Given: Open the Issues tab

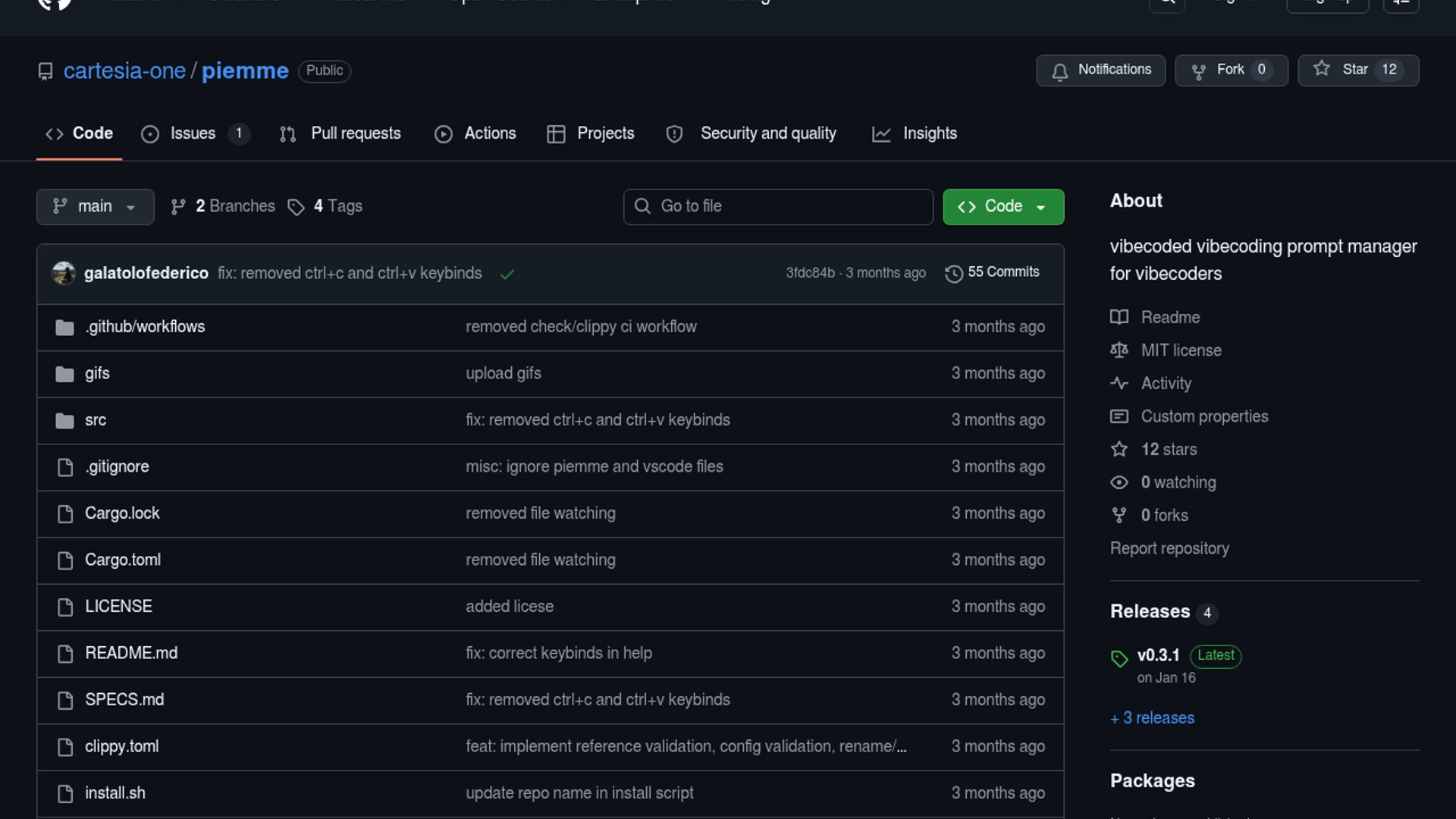Looking at the screenshot, I should 193,133.
